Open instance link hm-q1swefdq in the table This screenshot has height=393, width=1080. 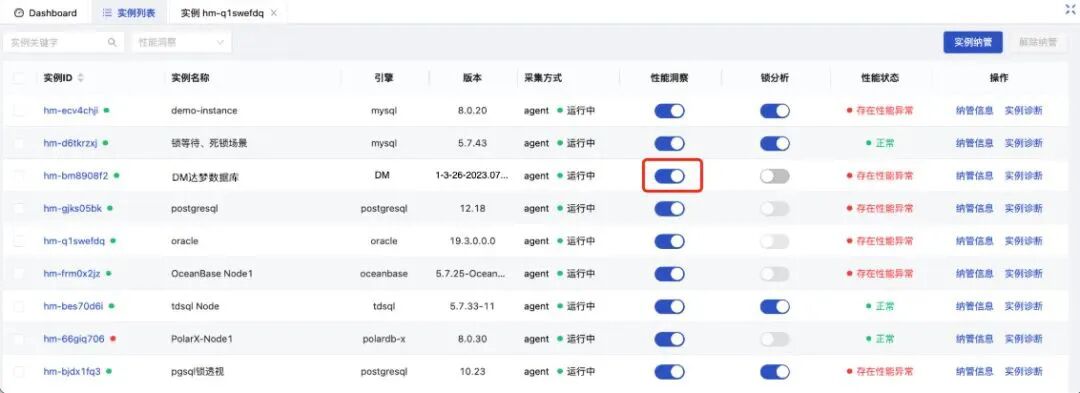[74, 241]
